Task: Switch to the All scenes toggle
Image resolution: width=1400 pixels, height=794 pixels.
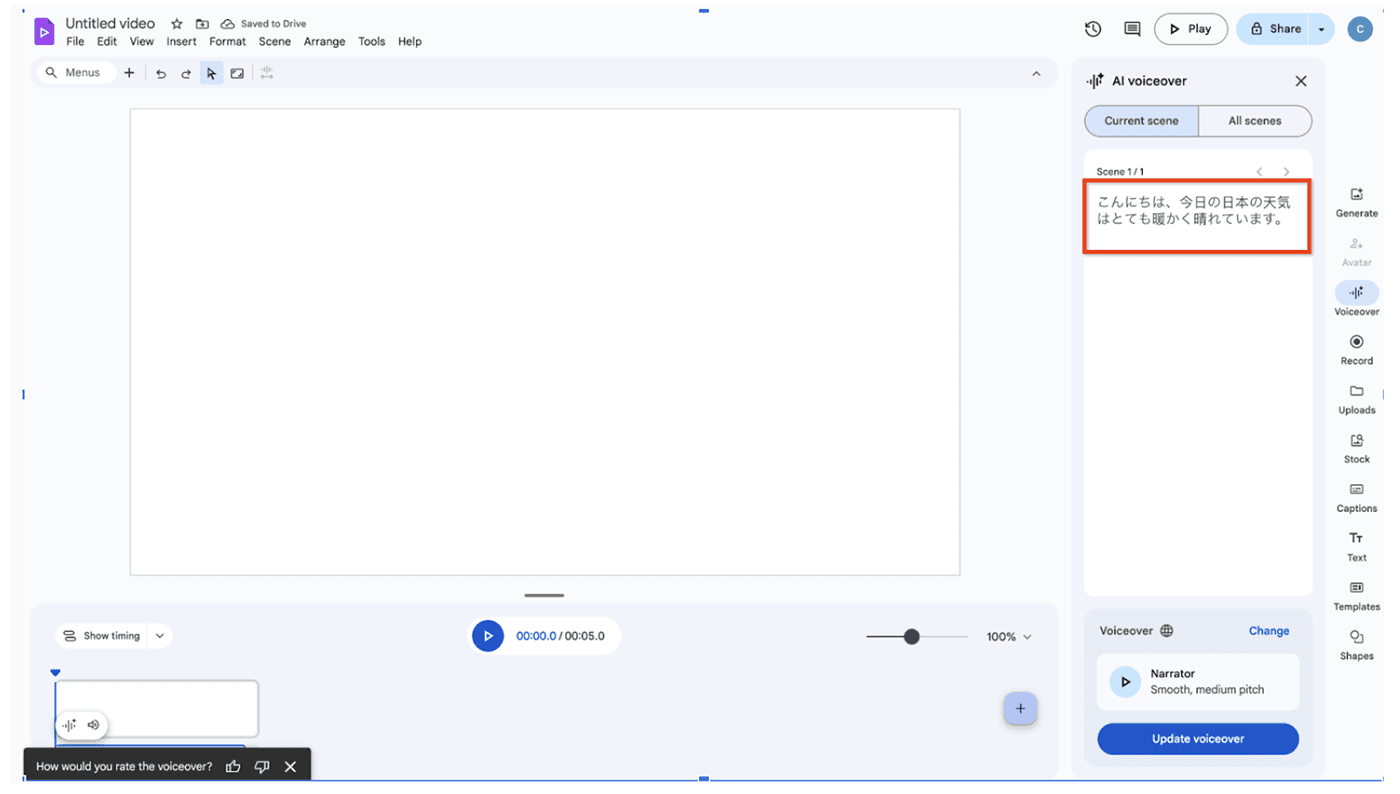Action: pos(1254,121)
